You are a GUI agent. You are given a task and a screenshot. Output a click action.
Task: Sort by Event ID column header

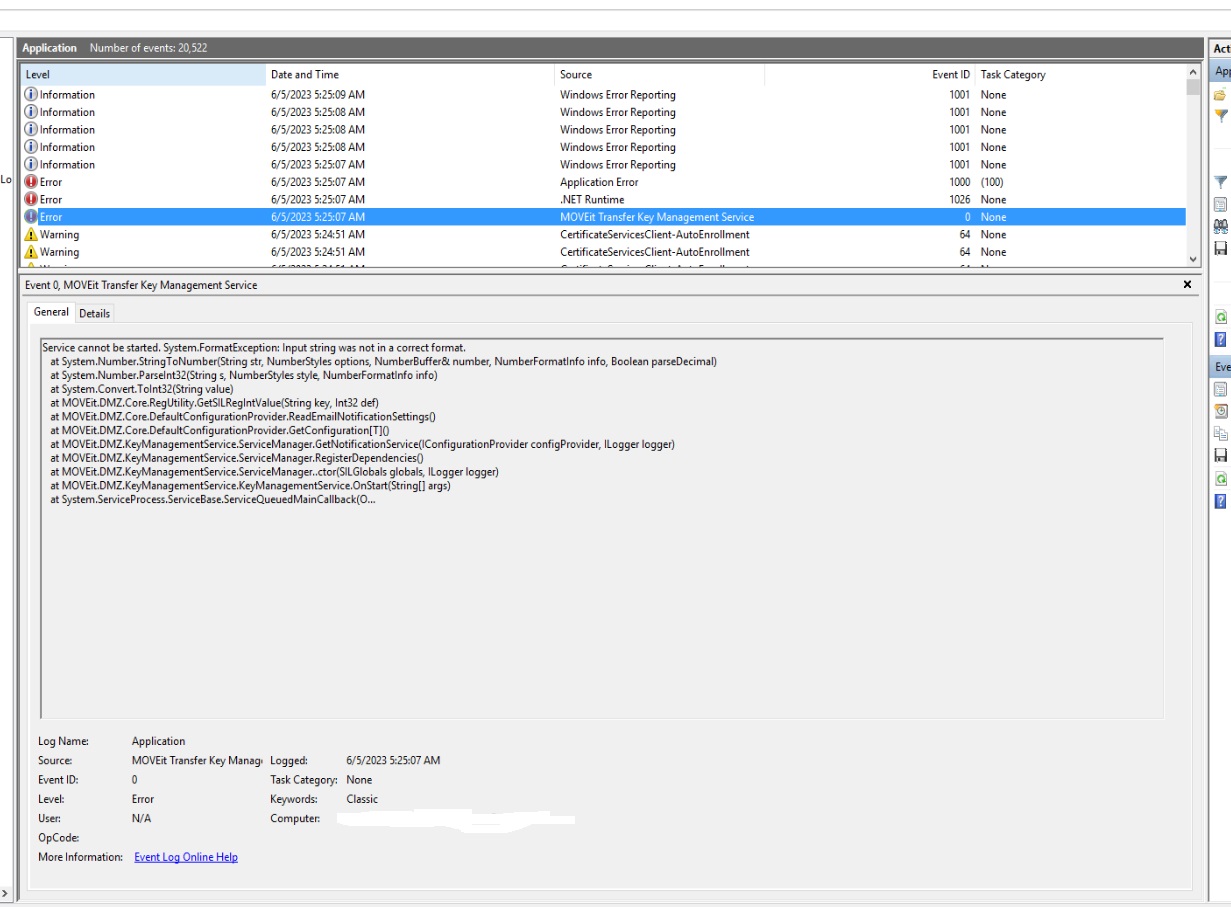(870, 75)
